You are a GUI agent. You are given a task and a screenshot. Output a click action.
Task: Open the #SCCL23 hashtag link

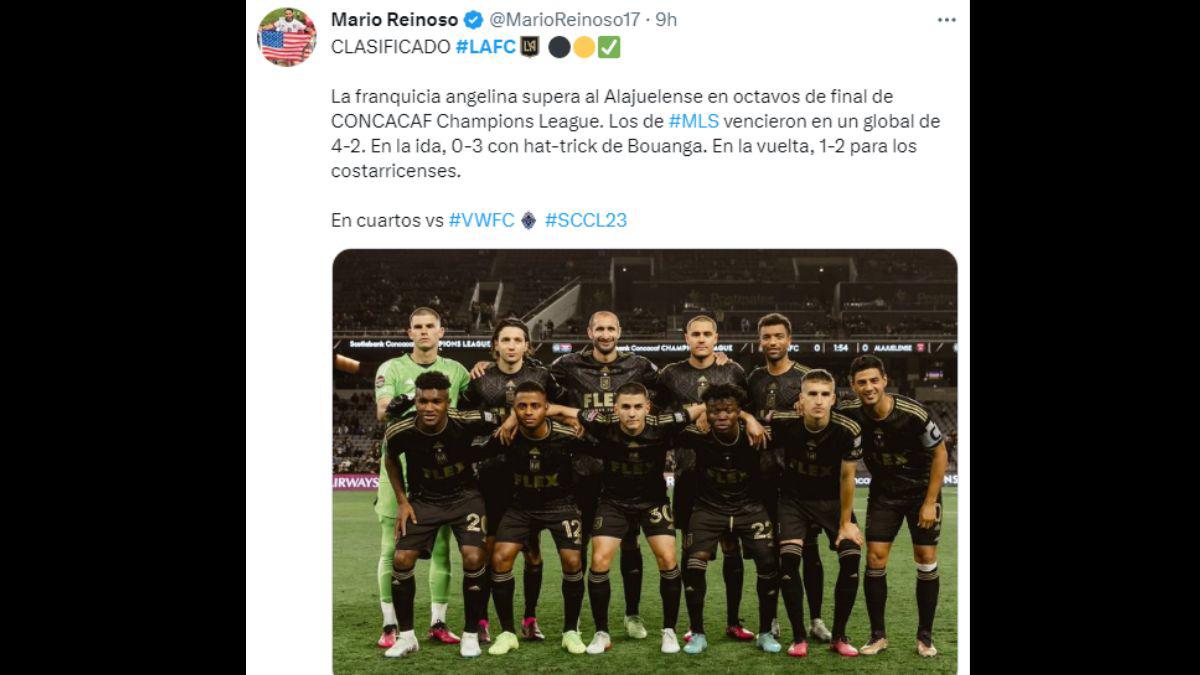586,220
